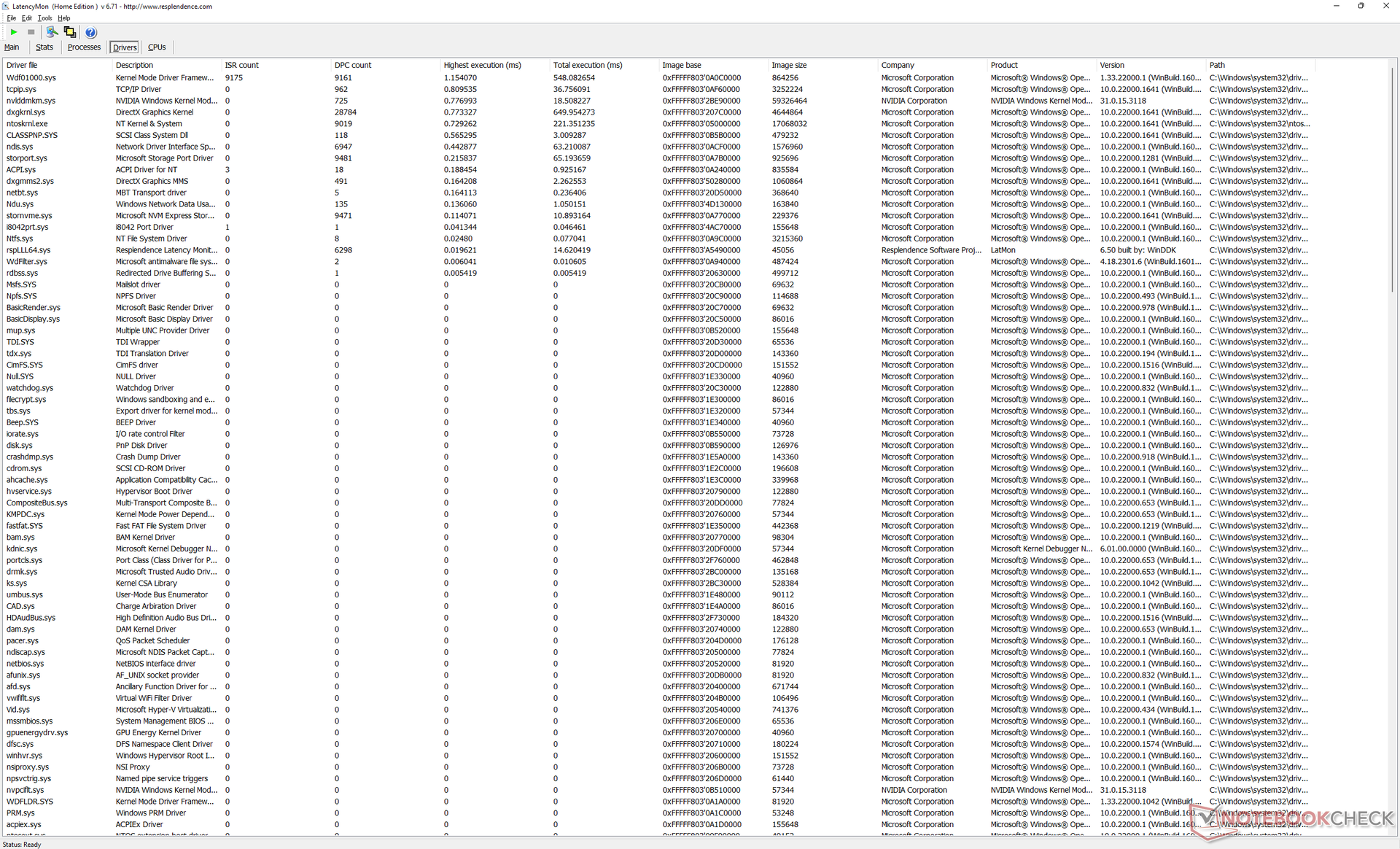Screen dimensions: 1400x849
Task: Switch to the Main tab
Action: pos(12,47)
